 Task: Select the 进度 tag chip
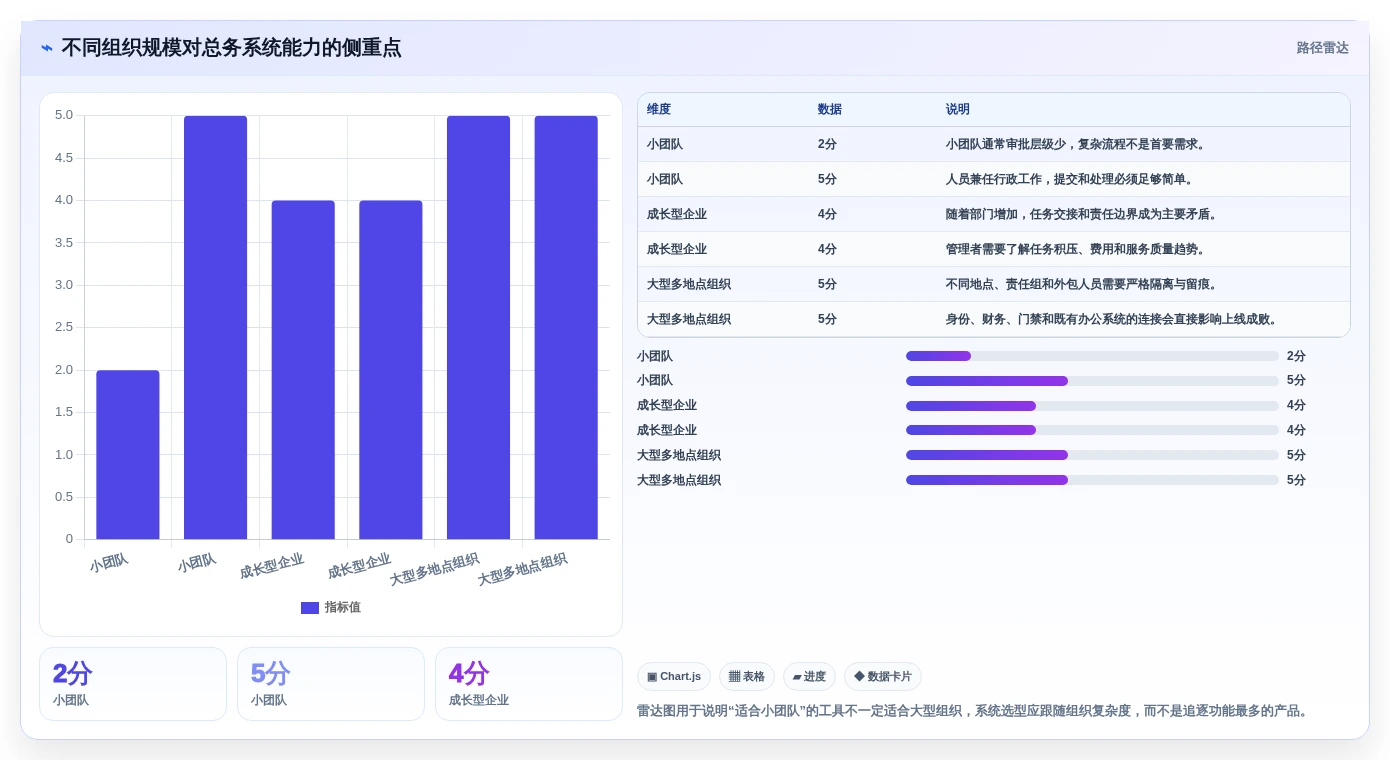[x=809, y=677]
